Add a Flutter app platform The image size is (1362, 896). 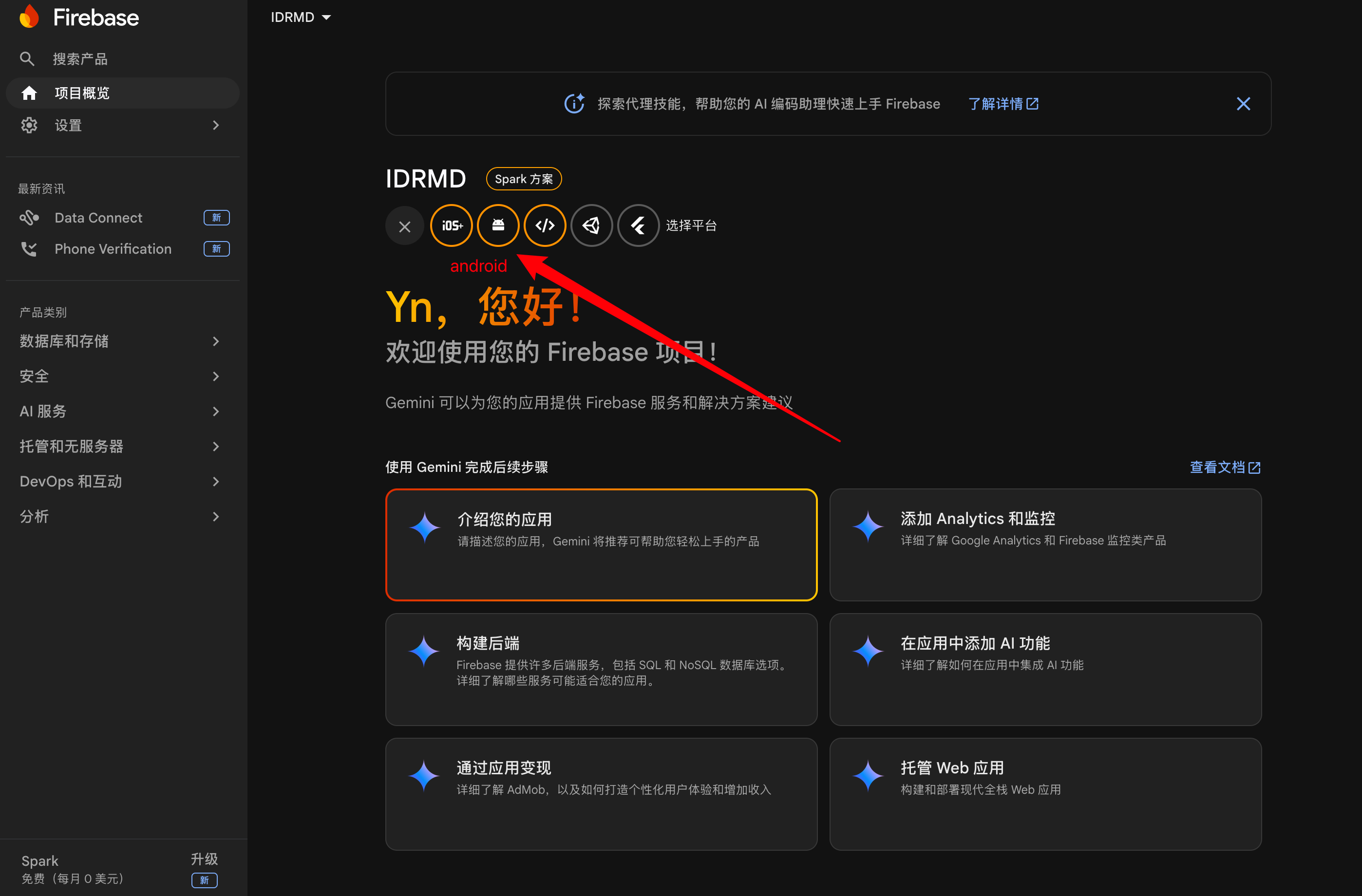click(x=638, y=225)
